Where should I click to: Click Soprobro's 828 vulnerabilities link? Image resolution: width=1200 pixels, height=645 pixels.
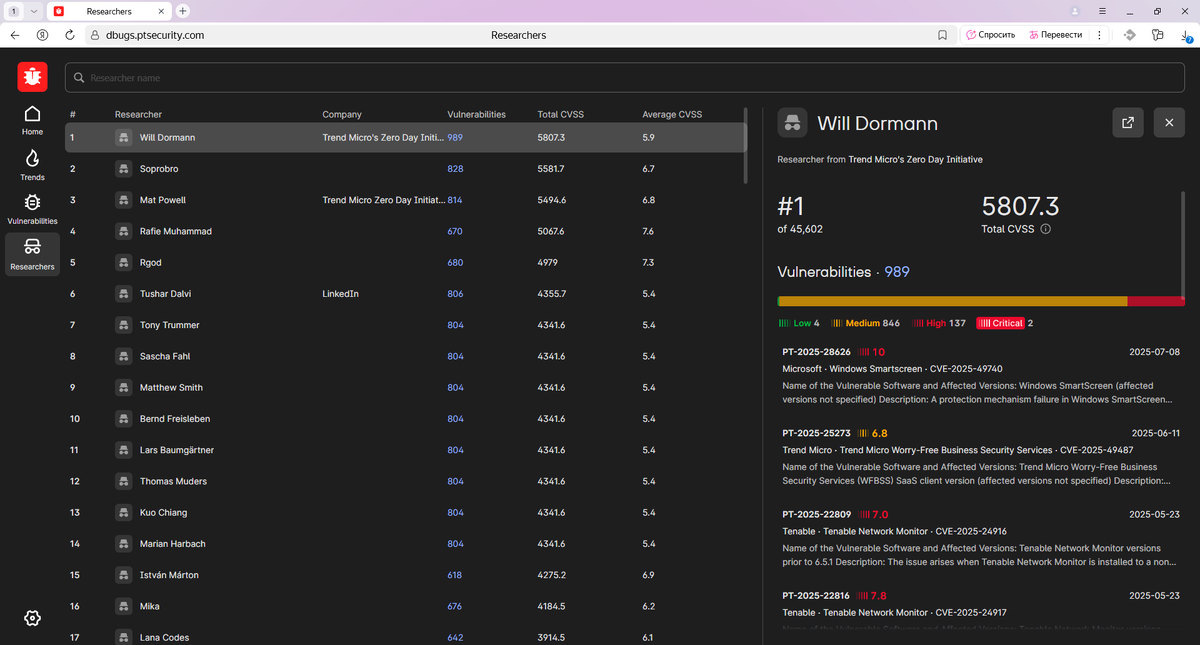455,169
